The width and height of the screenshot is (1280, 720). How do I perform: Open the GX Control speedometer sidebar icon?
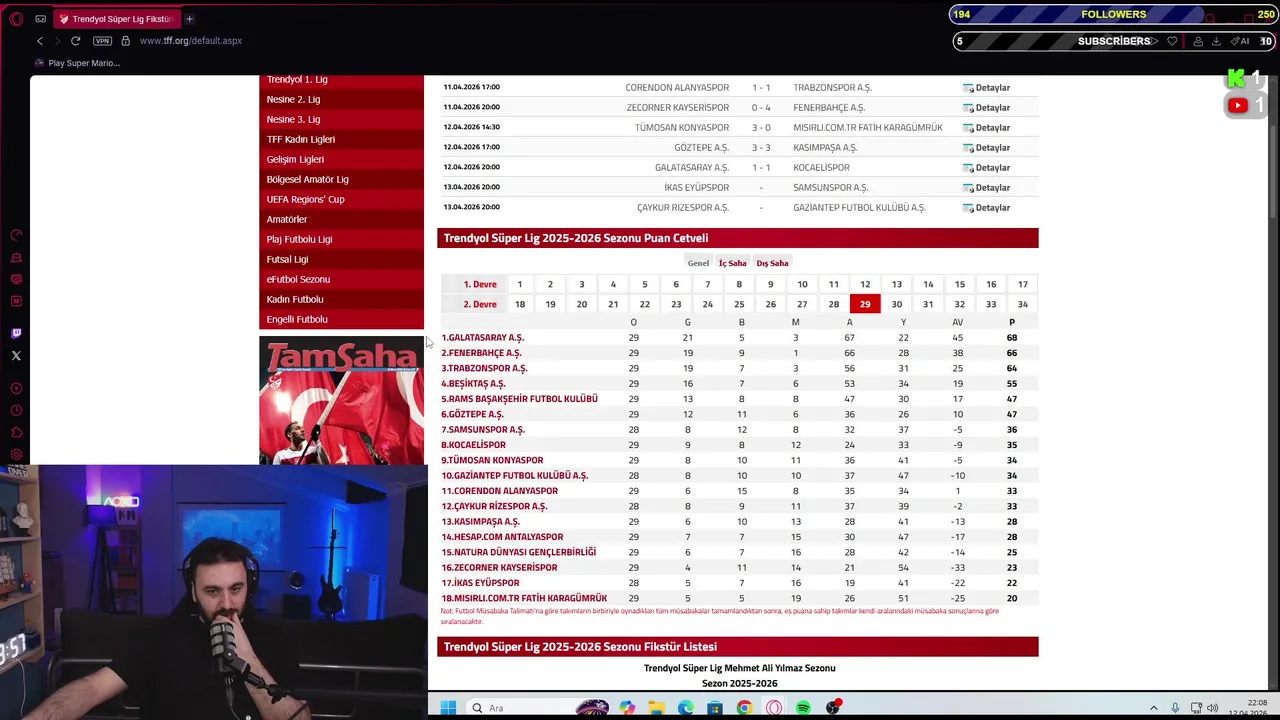click(16, 236)
